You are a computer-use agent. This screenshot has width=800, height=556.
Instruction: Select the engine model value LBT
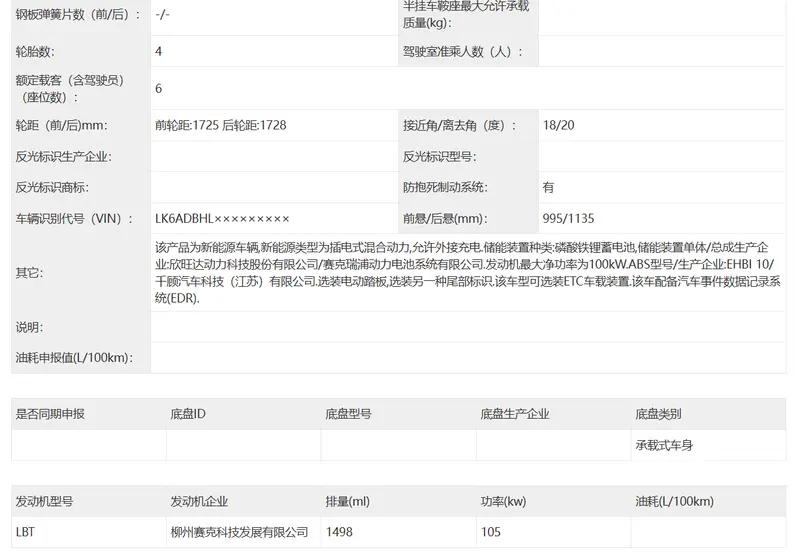point(26,532)
